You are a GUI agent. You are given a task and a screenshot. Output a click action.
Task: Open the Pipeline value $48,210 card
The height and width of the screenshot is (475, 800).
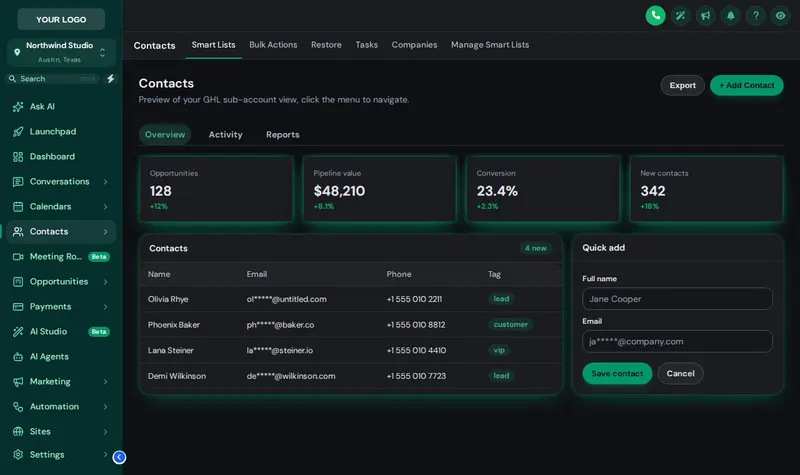(x=380, y=189)
